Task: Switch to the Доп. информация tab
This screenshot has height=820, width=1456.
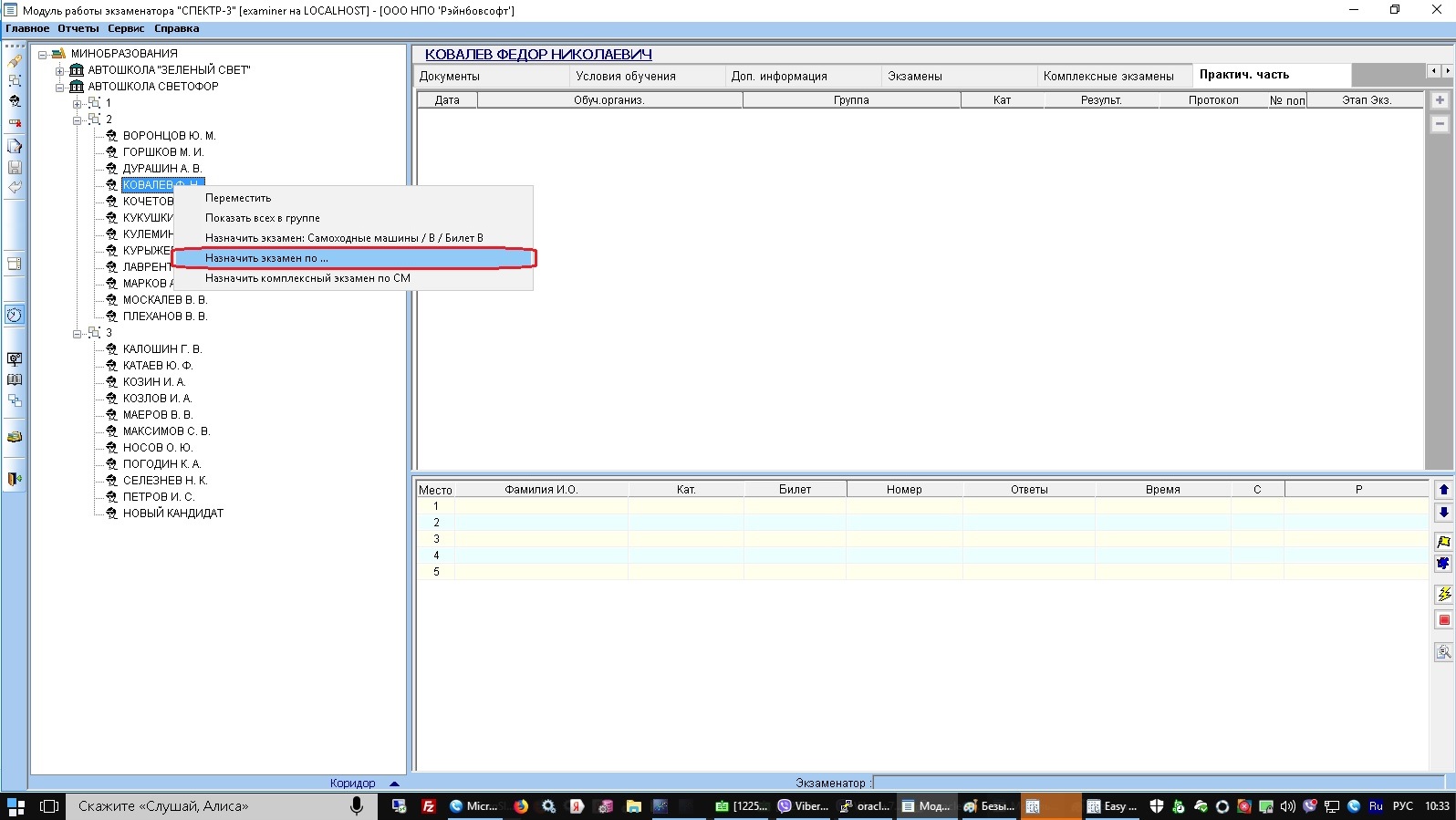Action: (804, 76)
